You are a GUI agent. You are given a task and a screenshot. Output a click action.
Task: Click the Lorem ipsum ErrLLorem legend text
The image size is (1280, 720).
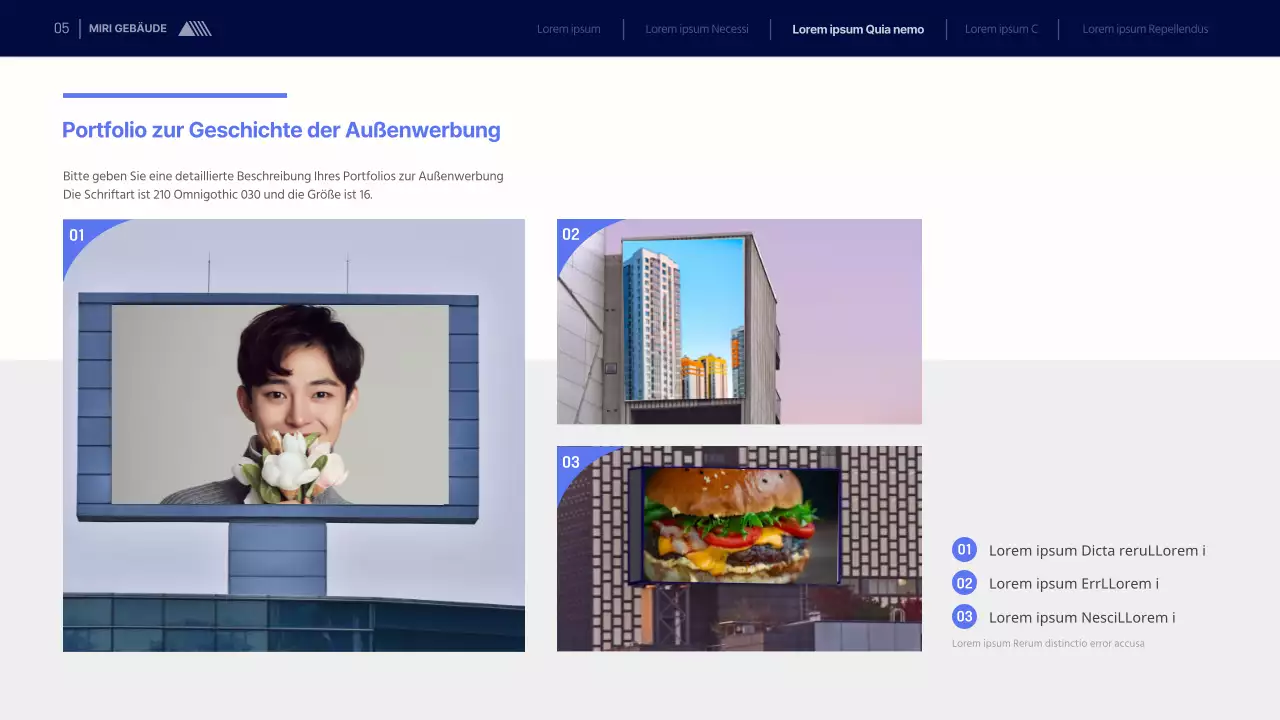(1074, 583)
